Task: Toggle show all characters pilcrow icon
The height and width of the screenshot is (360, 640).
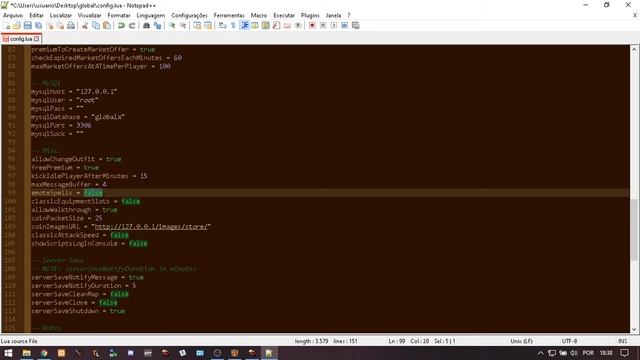Action: [233, 25]
